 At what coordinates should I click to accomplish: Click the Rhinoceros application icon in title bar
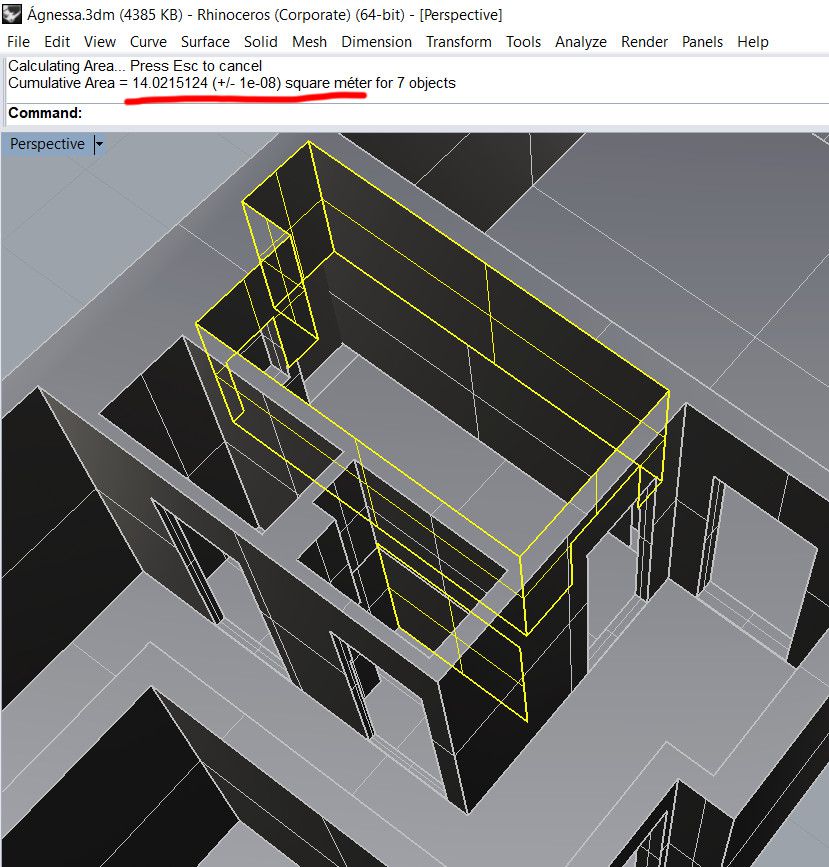(12, 14)
